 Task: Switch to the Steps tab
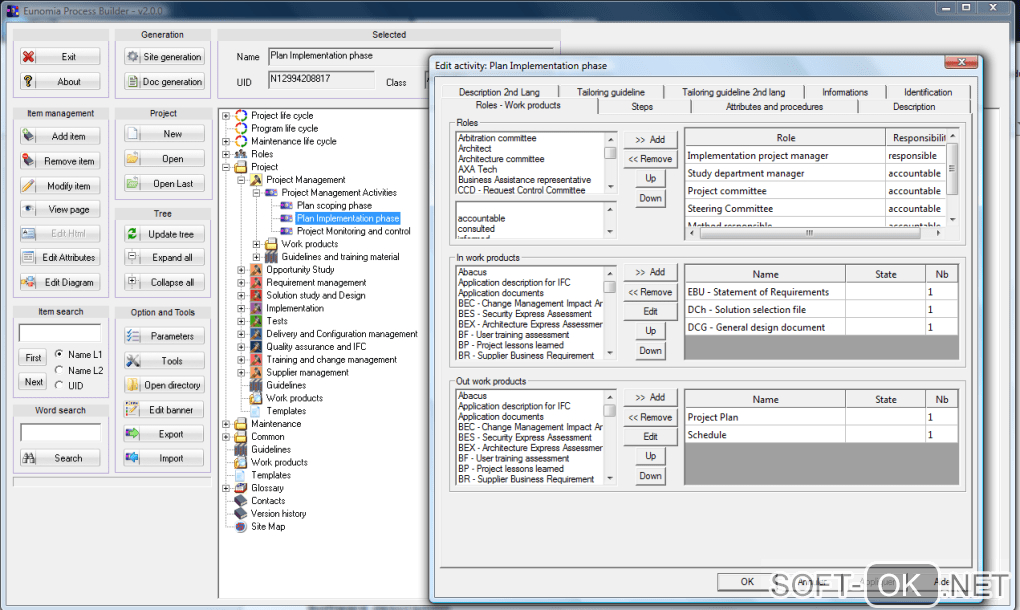point(642,106)
